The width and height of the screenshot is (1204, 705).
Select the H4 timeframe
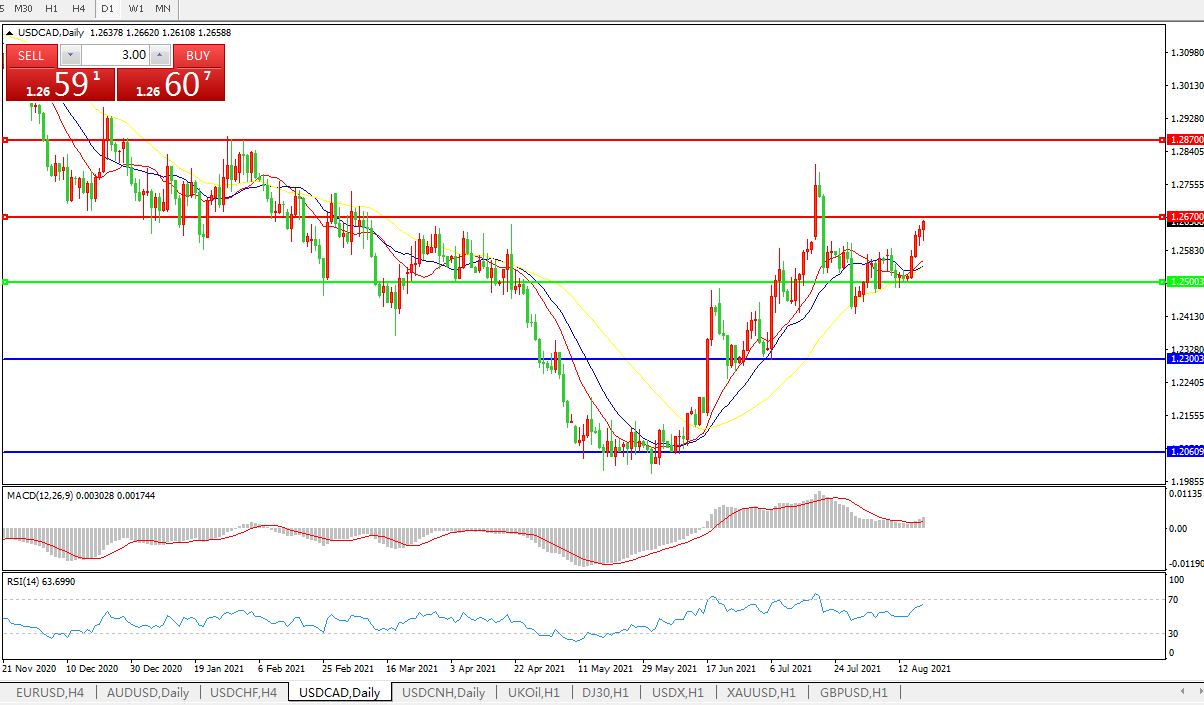(x=79, y=8)
